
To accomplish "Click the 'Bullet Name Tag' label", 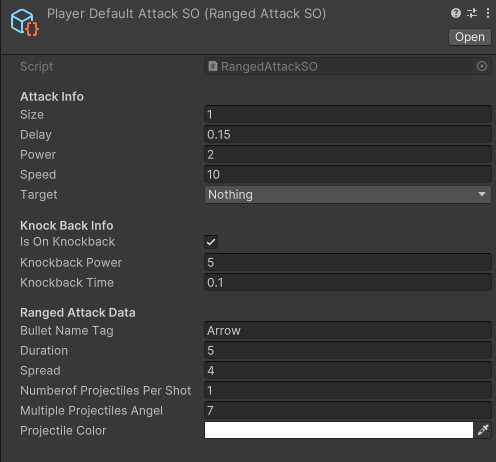I will (67, 331).
